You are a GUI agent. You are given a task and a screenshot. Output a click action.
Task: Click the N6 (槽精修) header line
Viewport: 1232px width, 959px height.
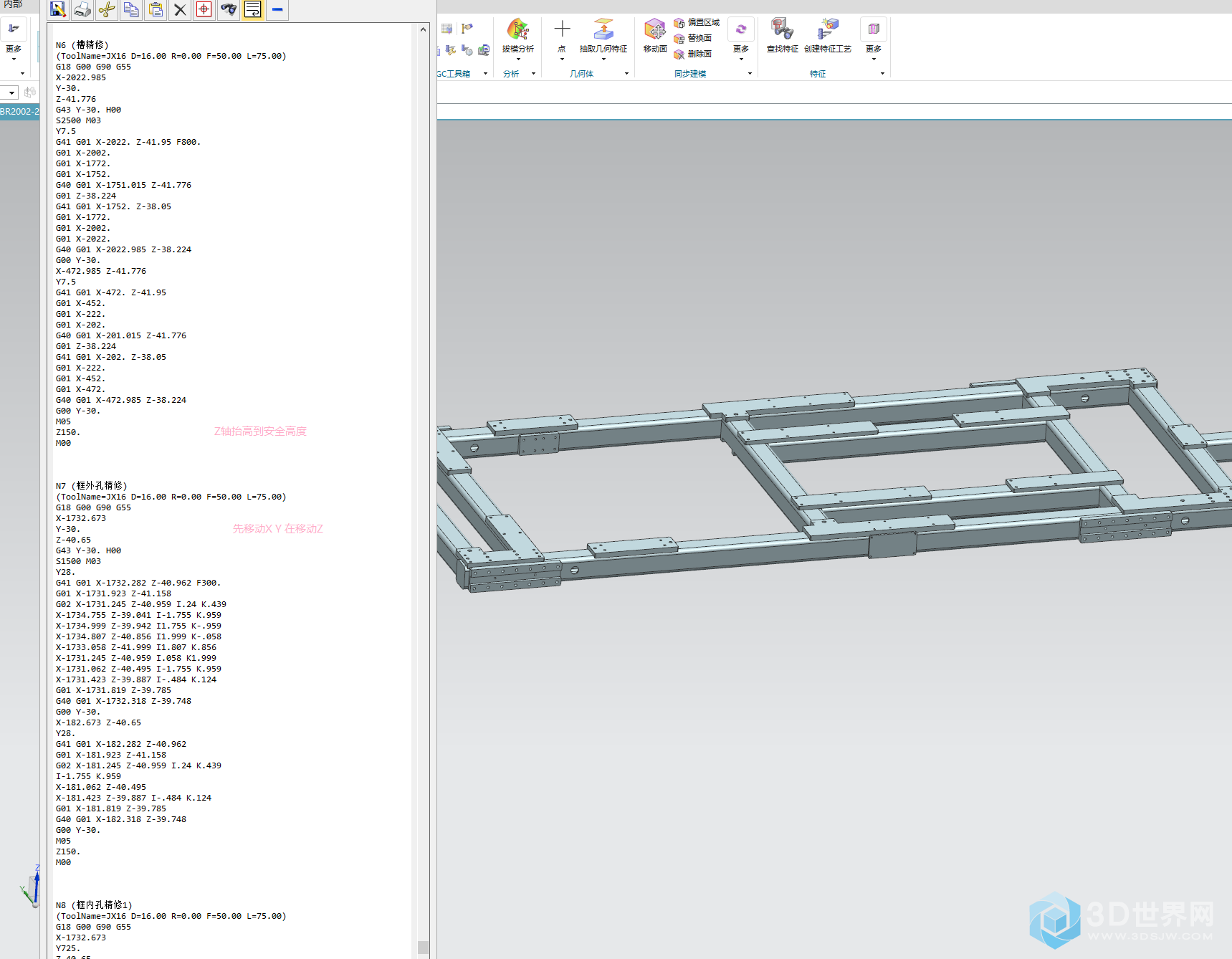[82, 45]
